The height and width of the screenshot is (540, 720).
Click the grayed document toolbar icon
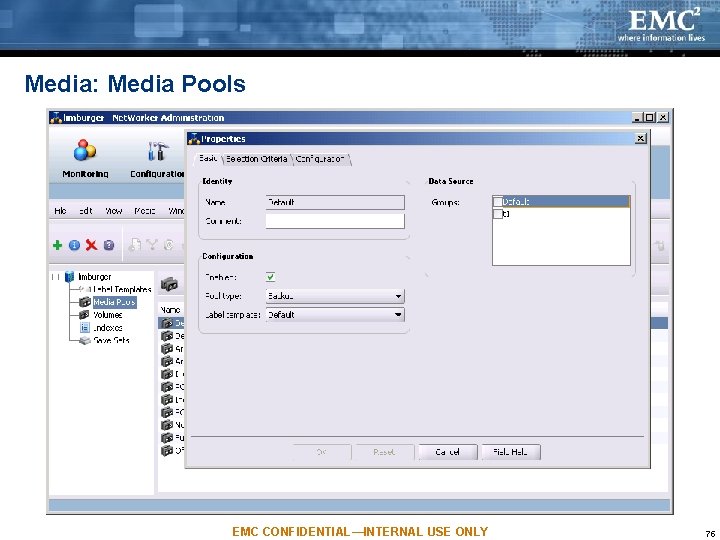[x=134, y=245]
